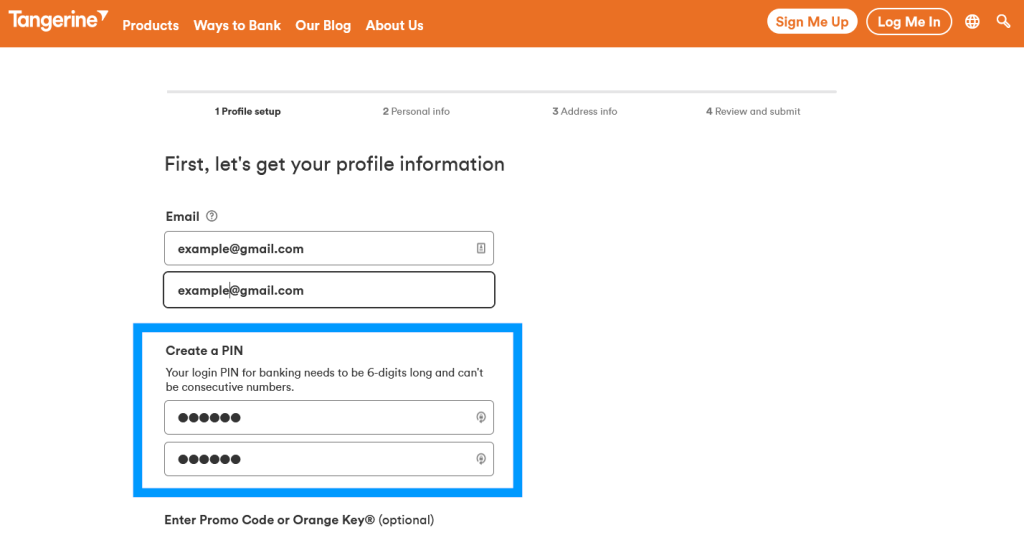Open the Products menu

click(x=150, y=25)
